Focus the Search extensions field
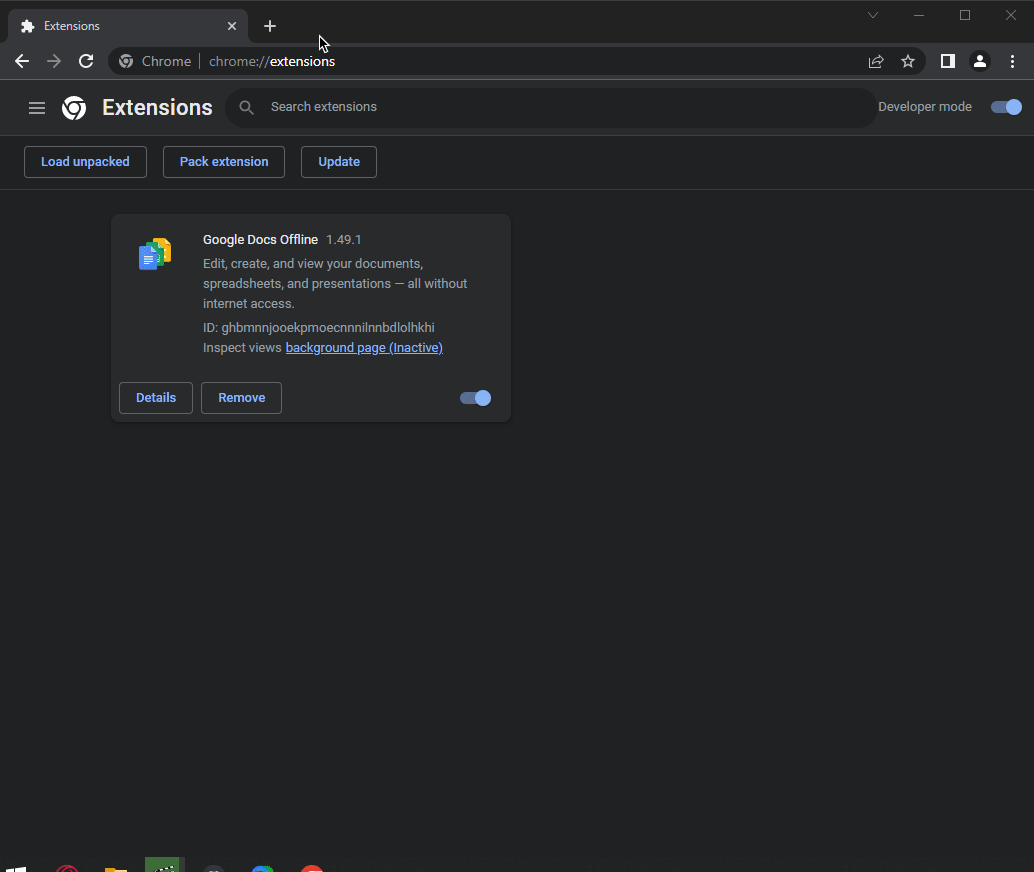 click(x=551, y=107)
